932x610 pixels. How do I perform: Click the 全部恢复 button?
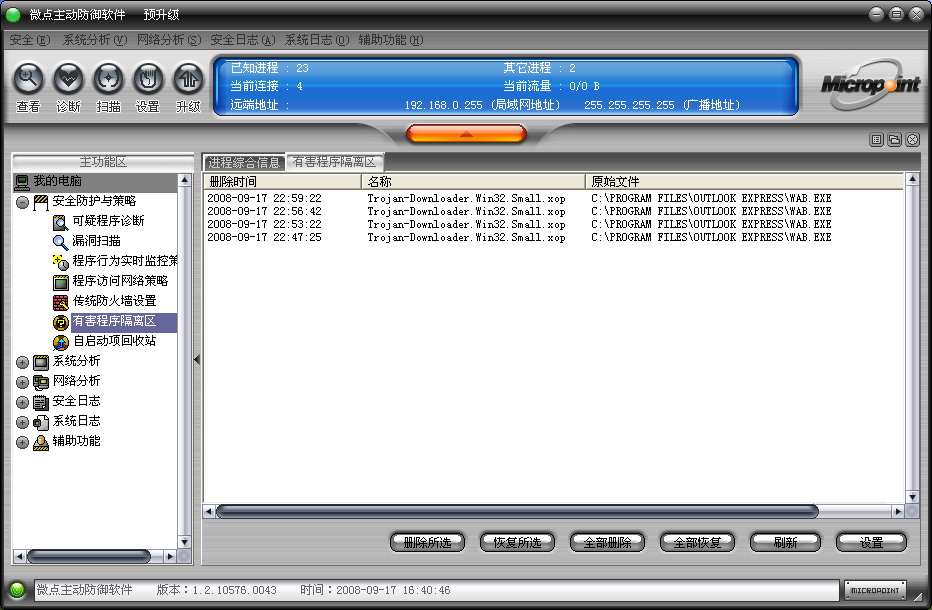(697, 542)
